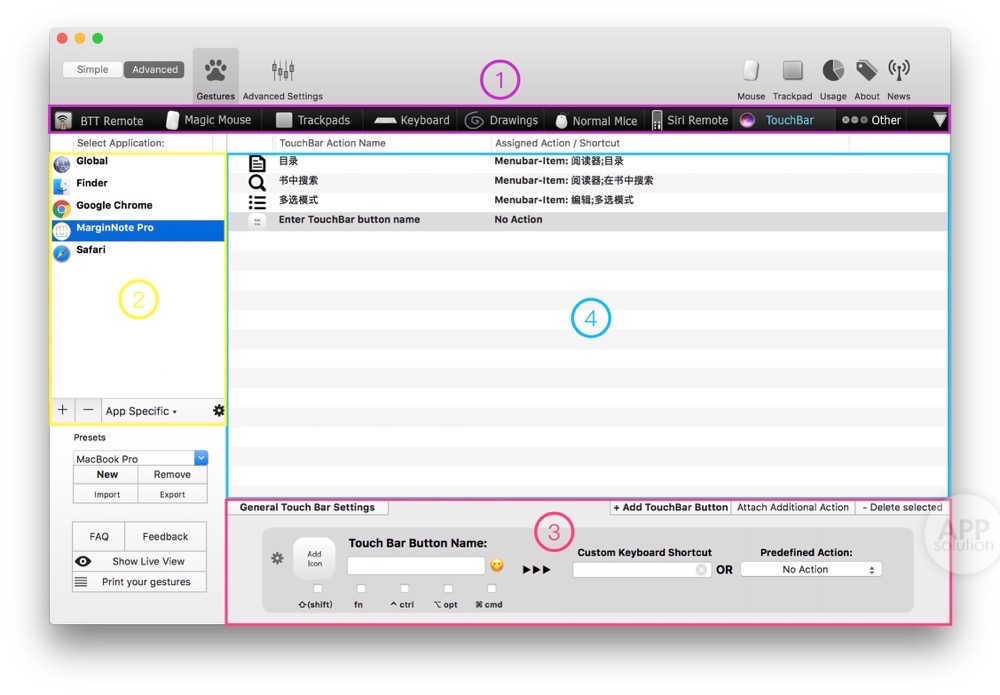1000x695 pixels.
Task: Tick the ctrl modifier checkbox
Action: [x=405, y=589]
